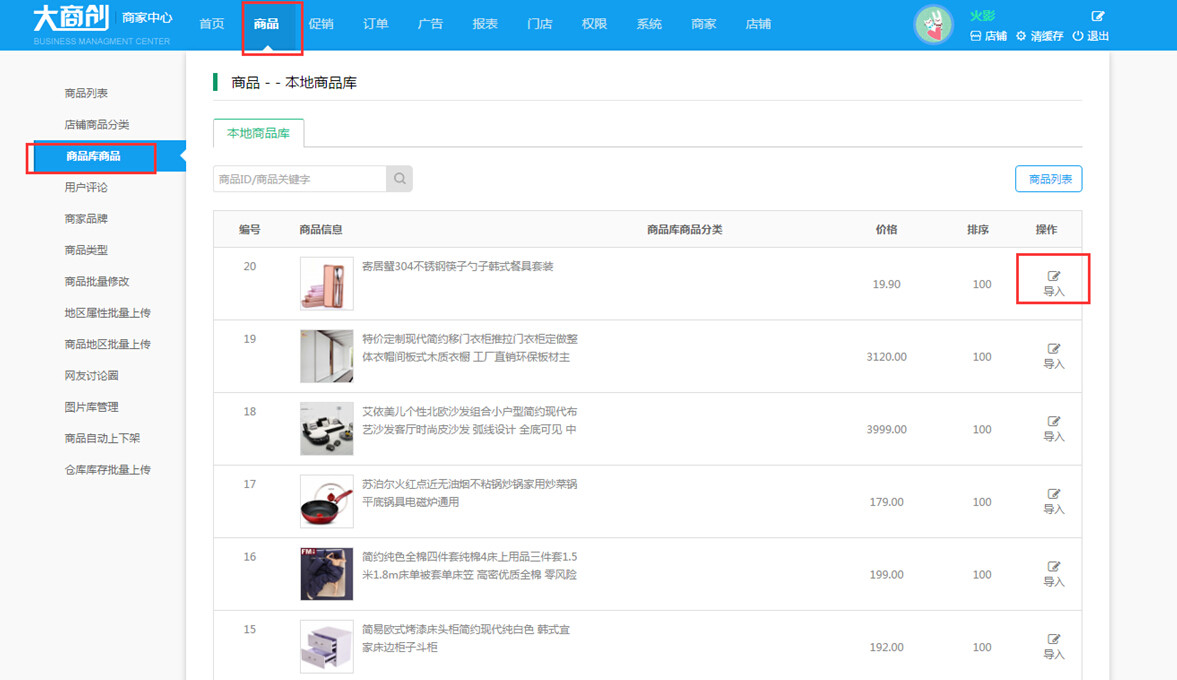
Task: Open 商品批量修改 in the sidebar
Action: 97,281
